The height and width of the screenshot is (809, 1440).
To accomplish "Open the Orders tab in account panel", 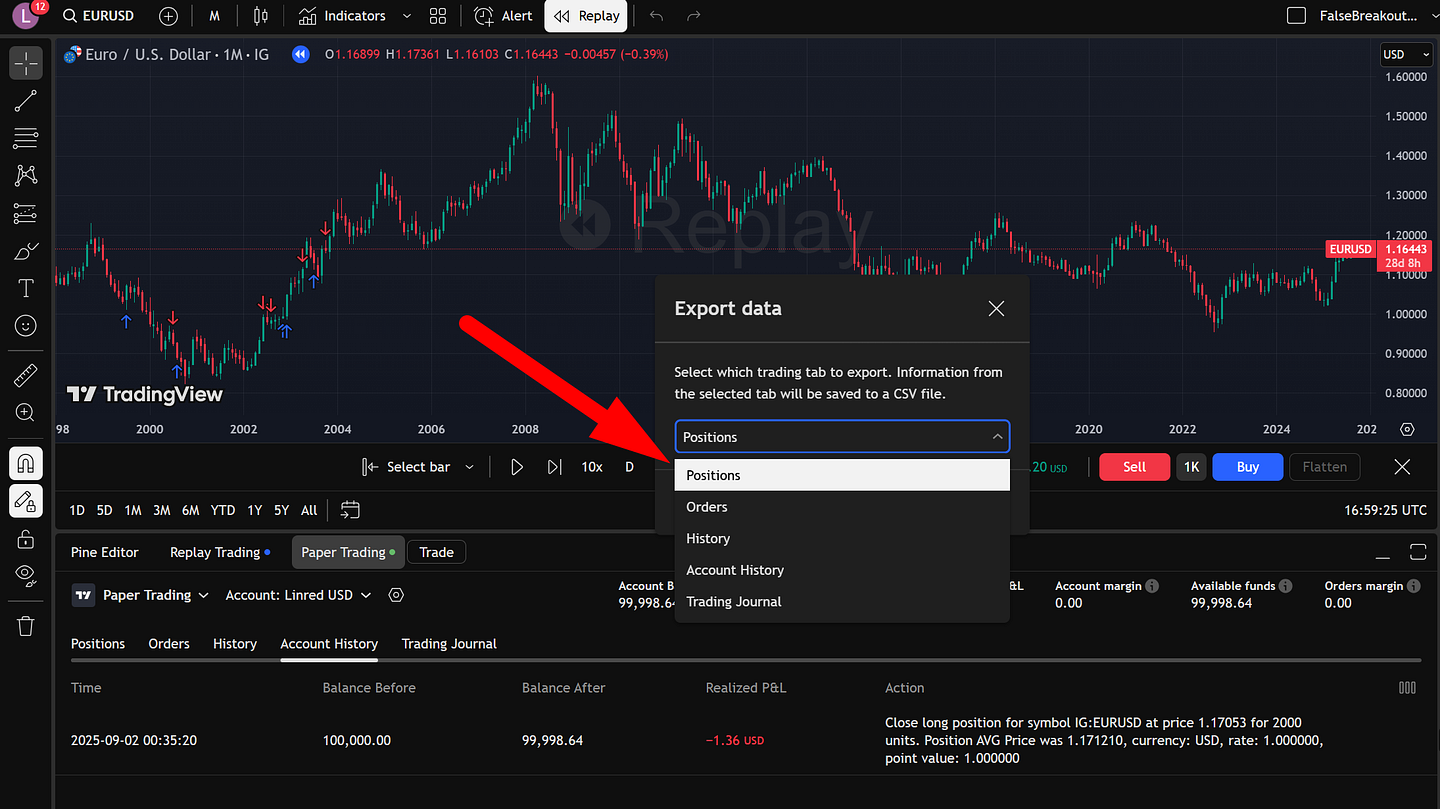I will 169,644.
